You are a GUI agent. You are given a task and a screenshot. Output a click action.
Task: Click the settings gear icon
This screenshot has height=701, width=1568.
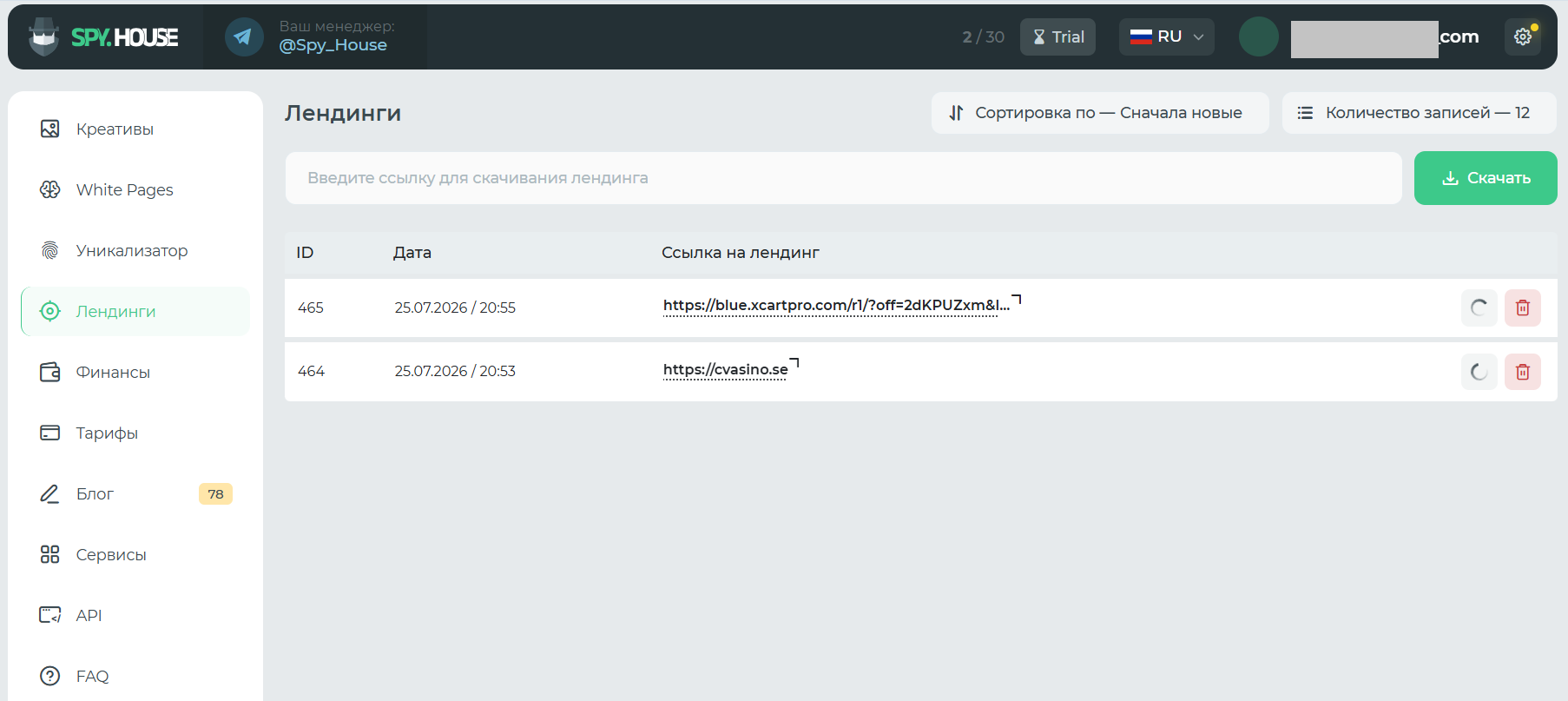(x=1523, y=37)
